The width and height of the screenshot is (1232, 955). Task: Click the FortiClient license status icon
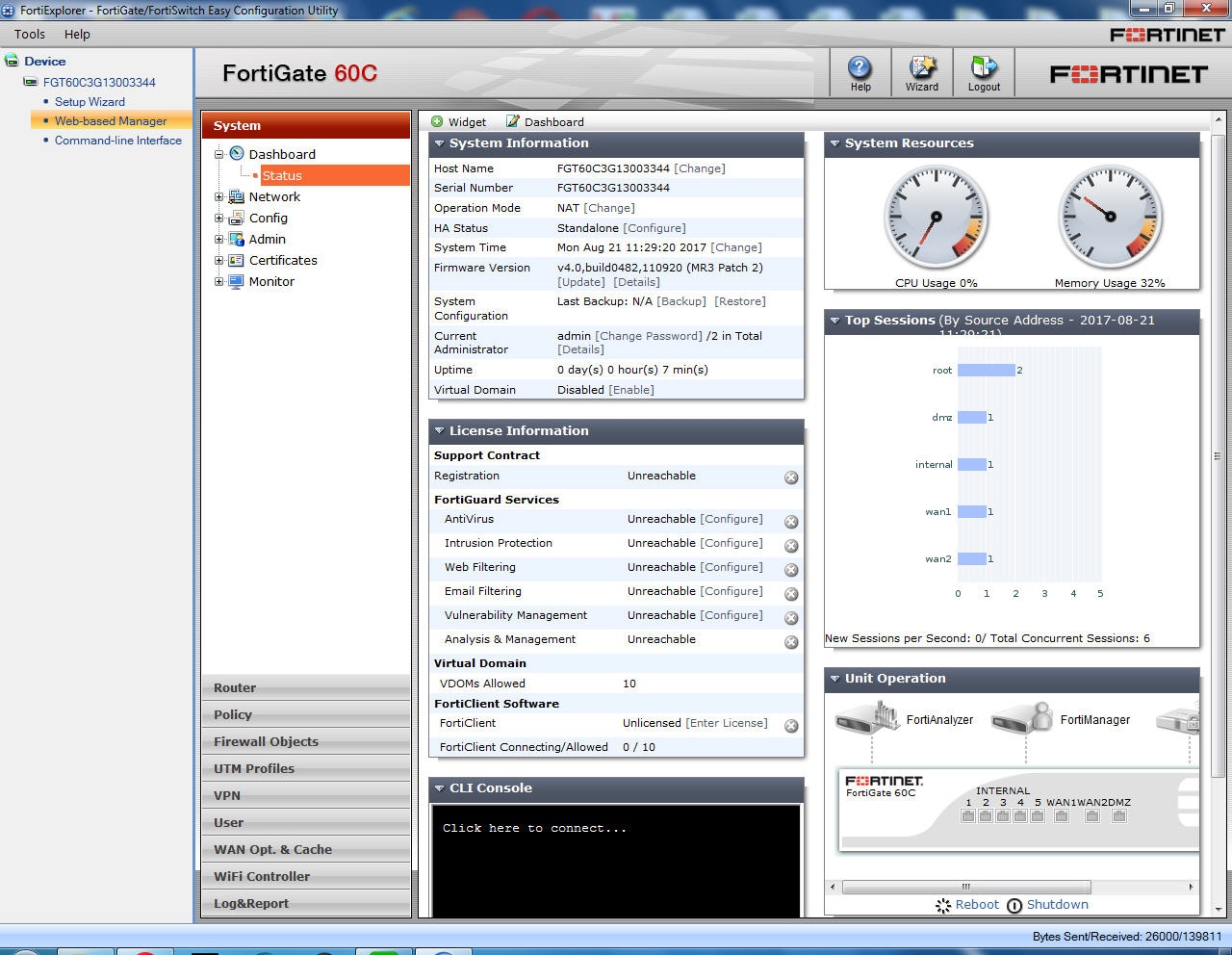tap(791, 726)
